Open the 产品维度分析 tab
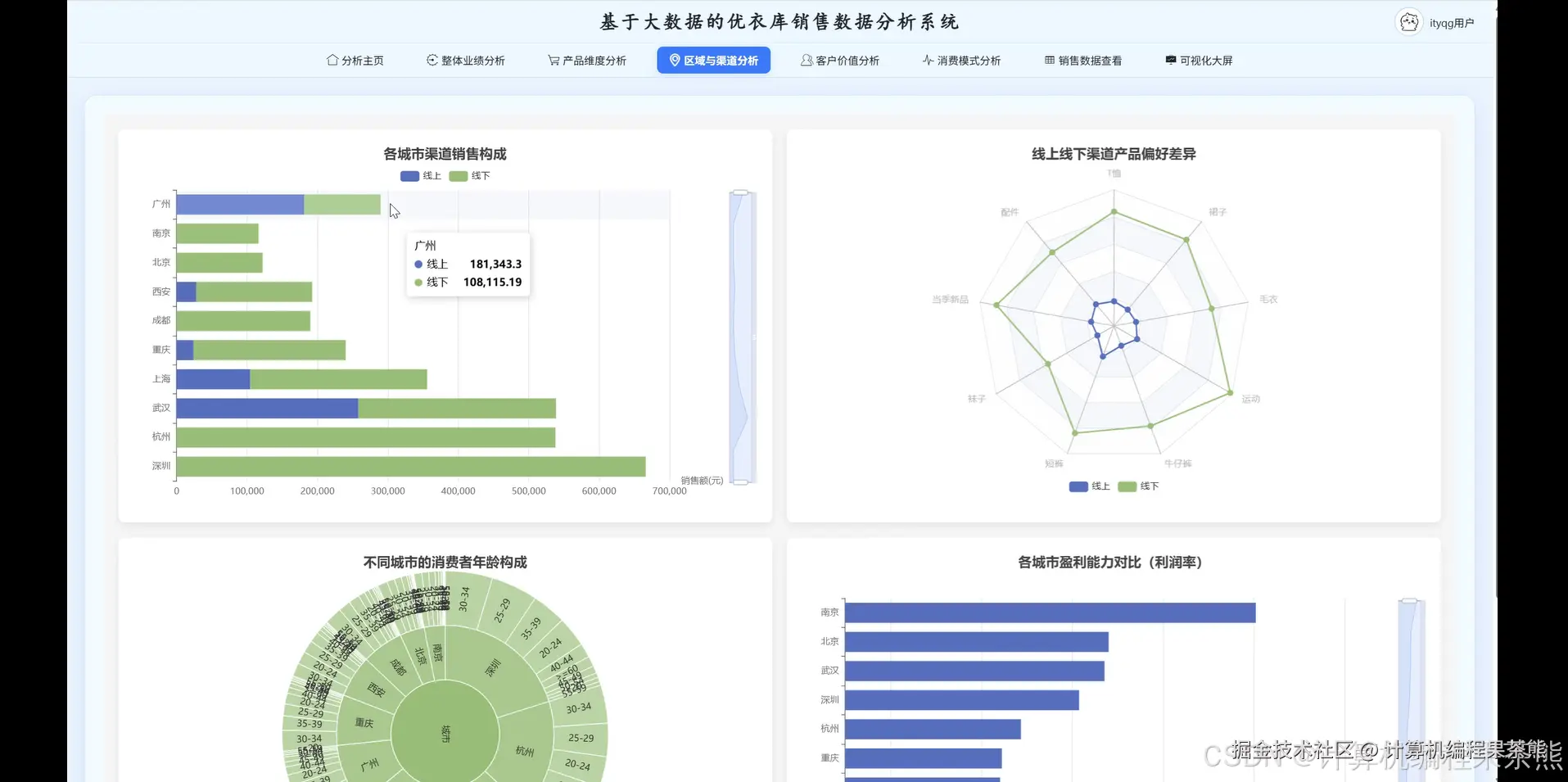1568x782 pixels. (587, 60)
